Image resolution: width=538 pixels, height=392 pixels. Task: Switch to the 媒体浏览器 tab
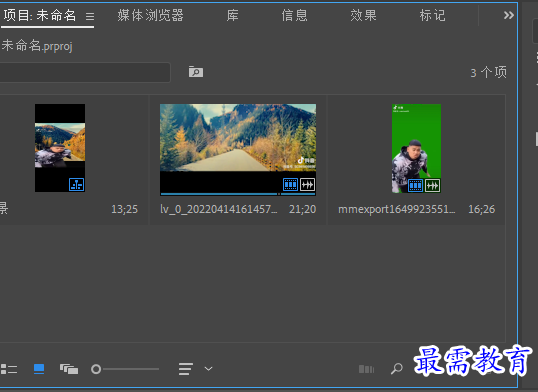(x=151, y=15)
